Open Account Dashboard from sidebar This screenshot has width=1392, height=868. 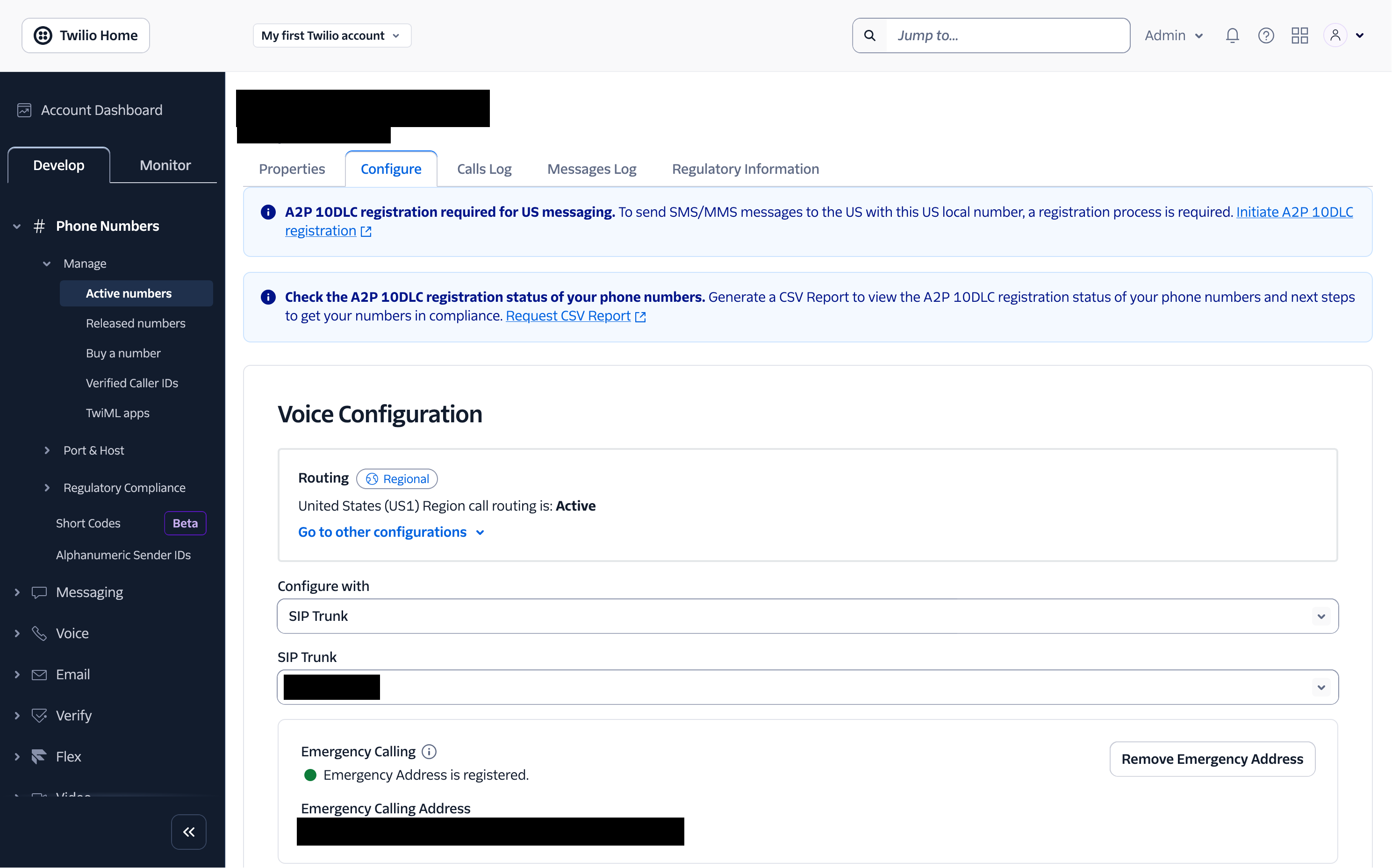click(x=101, y=110)
